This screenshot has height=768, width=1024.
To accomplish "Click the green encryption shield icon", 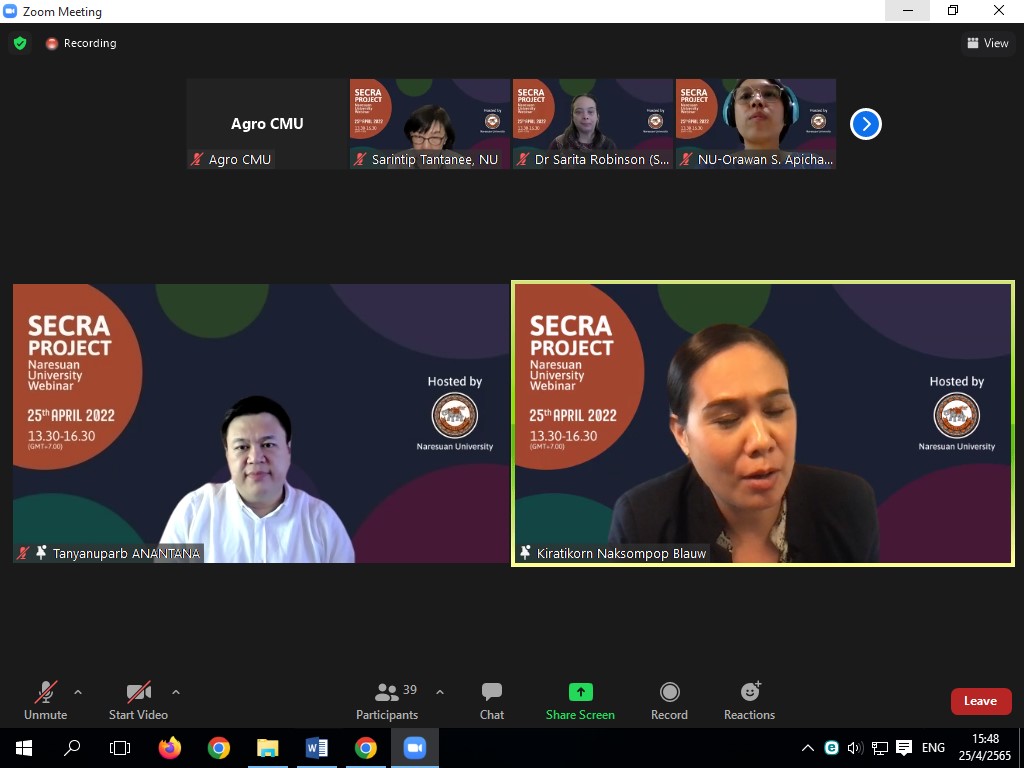I will 20,43.
